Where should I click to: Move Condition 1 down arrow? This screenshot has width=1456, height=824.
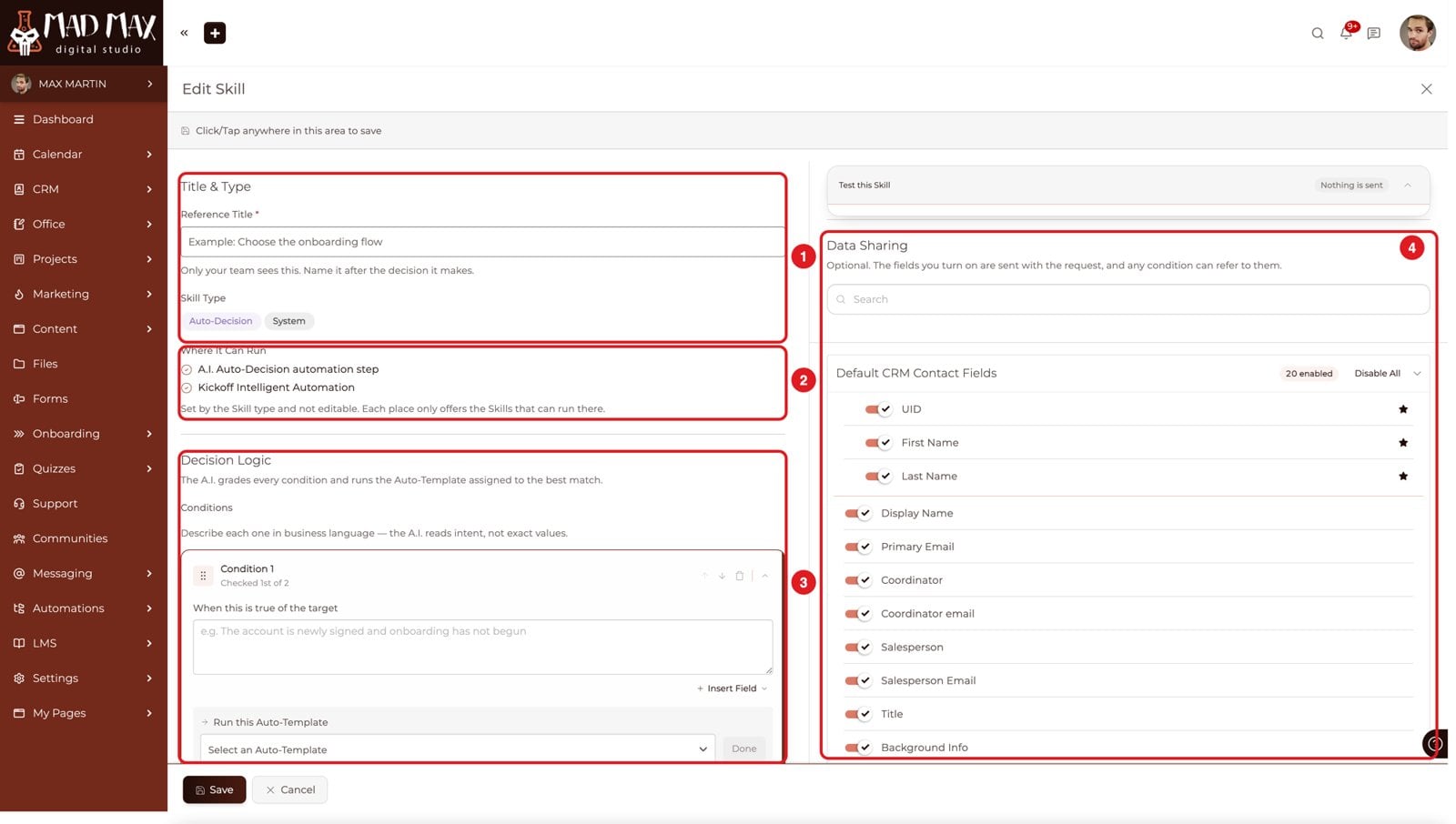pos(722,576)
